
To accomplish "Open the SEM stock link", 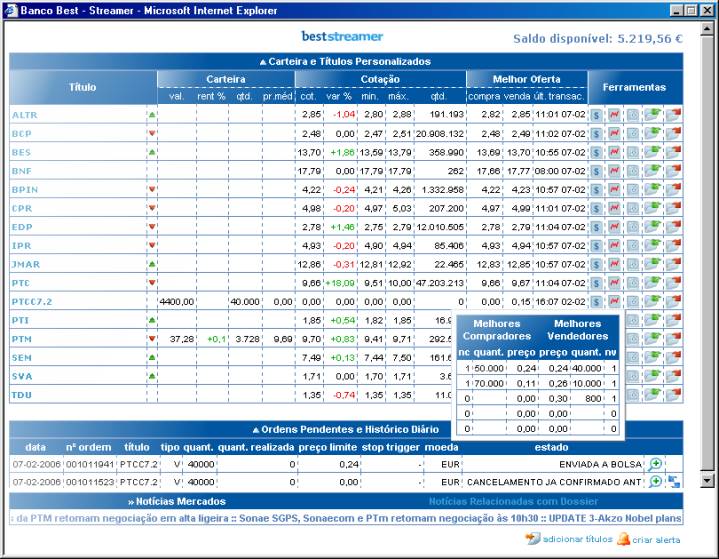I will pyautogui.click(x=22, y=358).
